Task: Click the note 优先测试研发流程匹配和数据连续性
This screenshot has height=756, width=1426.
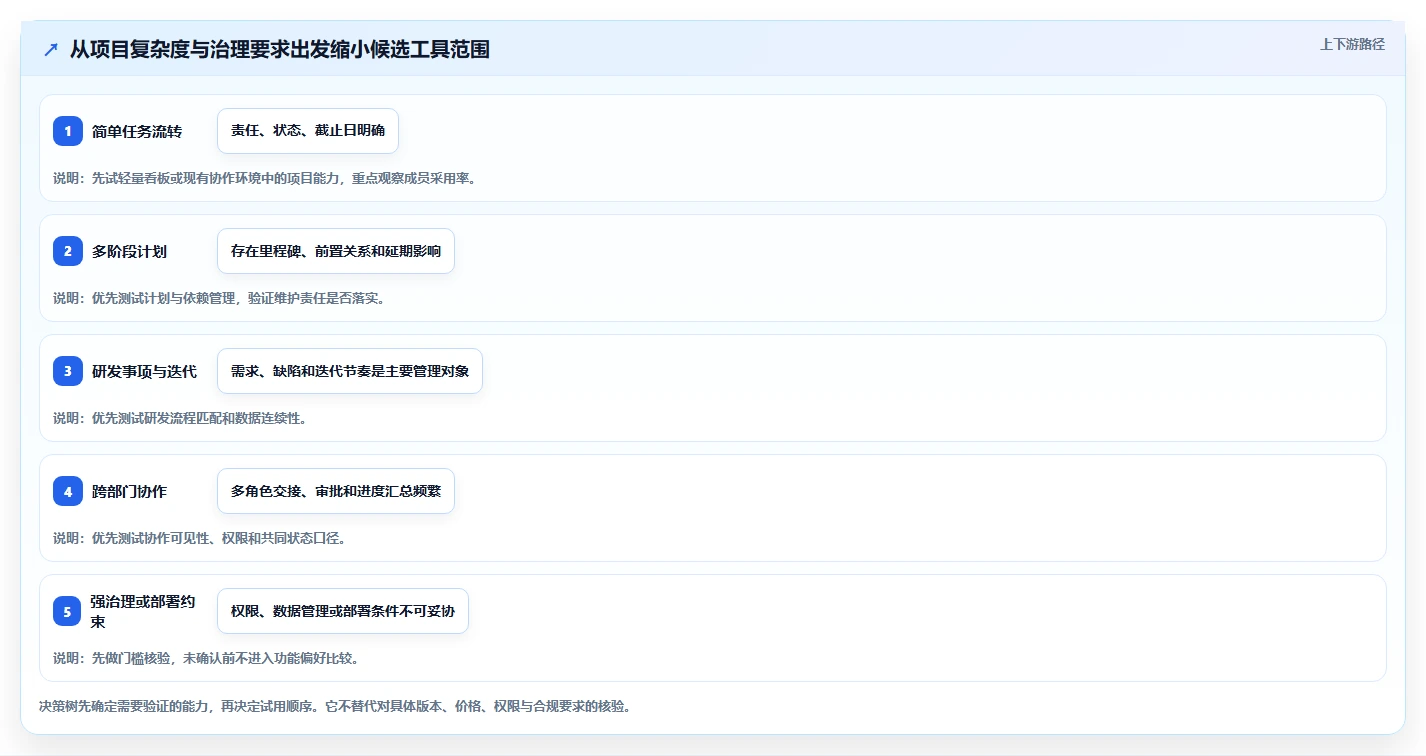Action: pyautogui.click(x=180, y=418)
